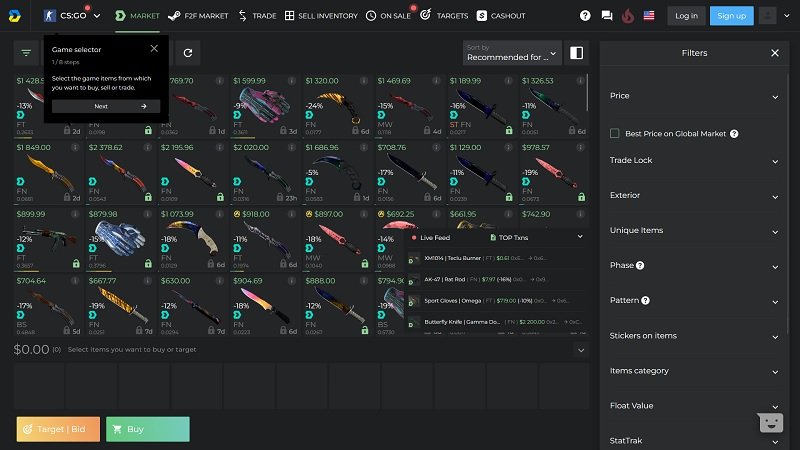Click the green Buy button

147,429
